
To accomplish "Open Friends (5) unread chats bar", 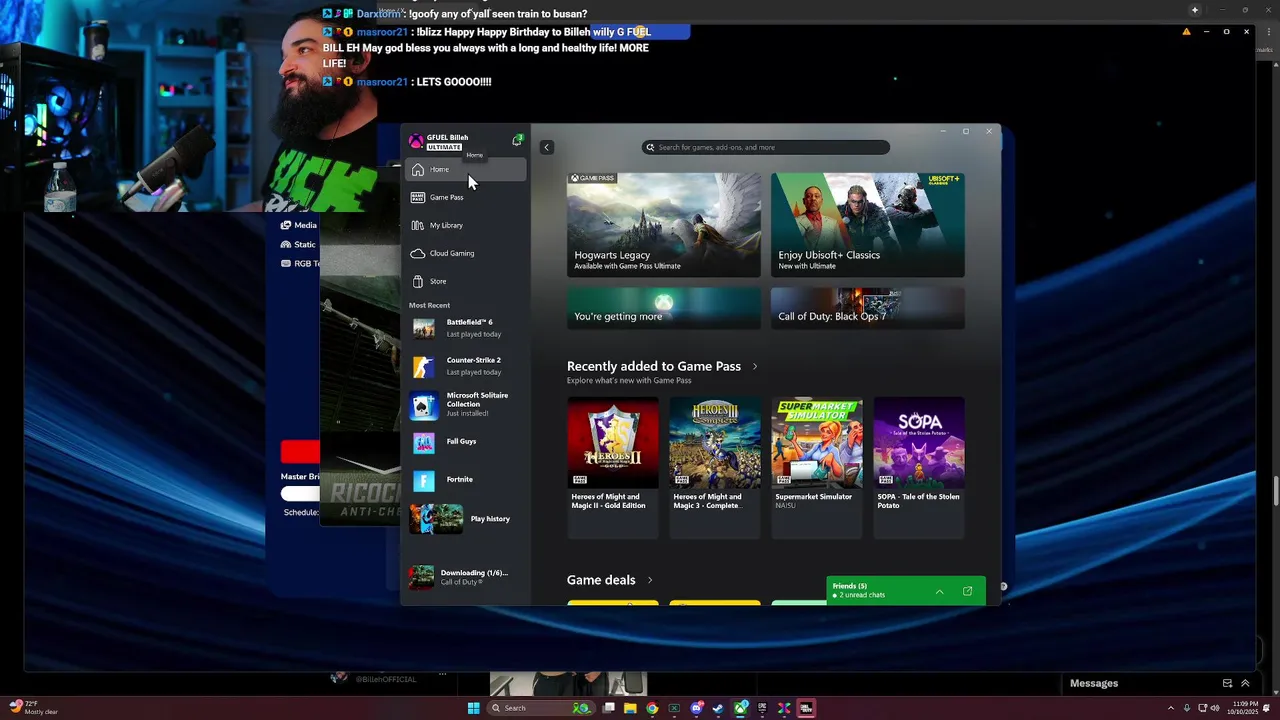I will coord(906,591).
